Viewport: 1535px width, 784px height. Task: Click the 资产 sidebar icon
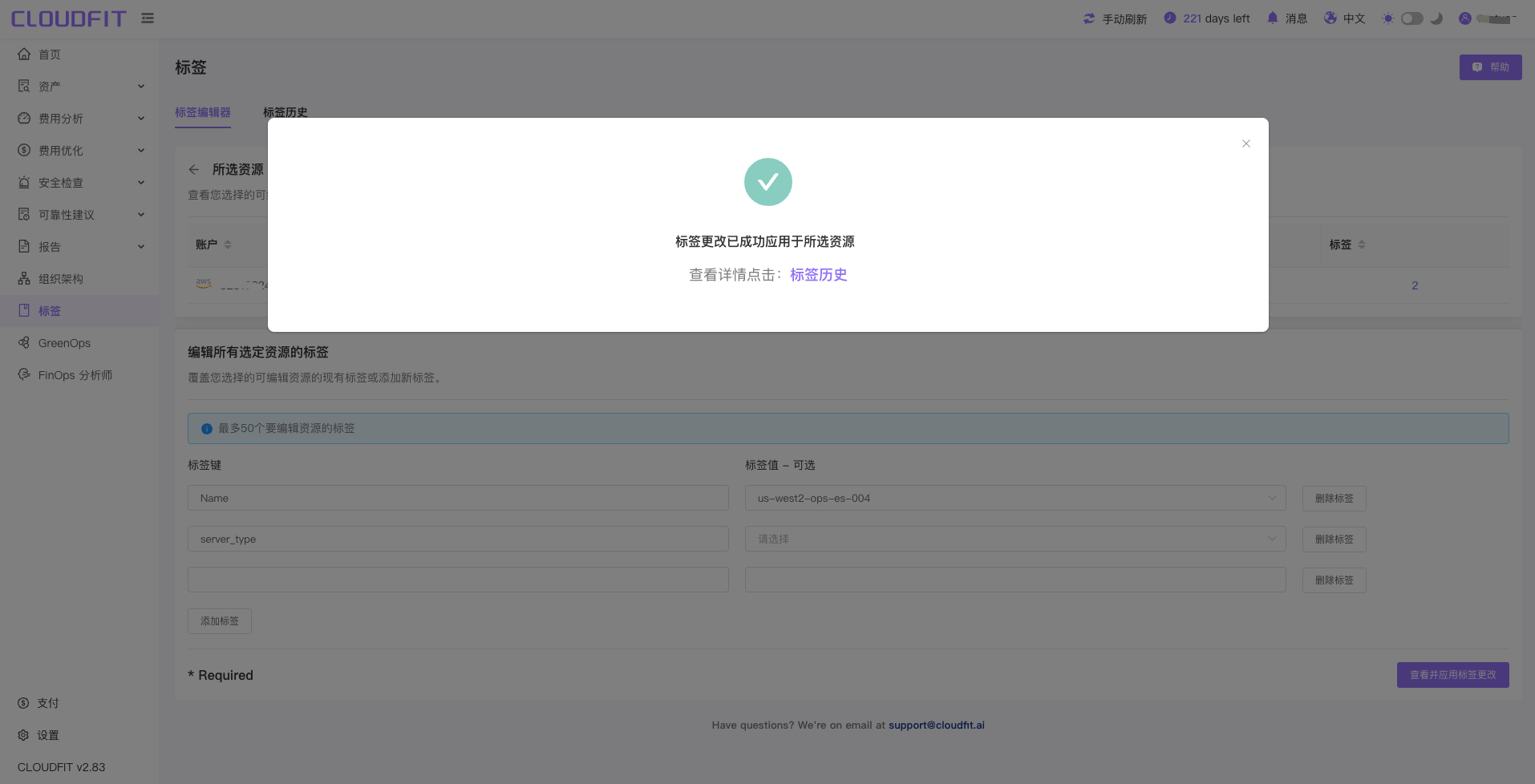tap(24, 86)
